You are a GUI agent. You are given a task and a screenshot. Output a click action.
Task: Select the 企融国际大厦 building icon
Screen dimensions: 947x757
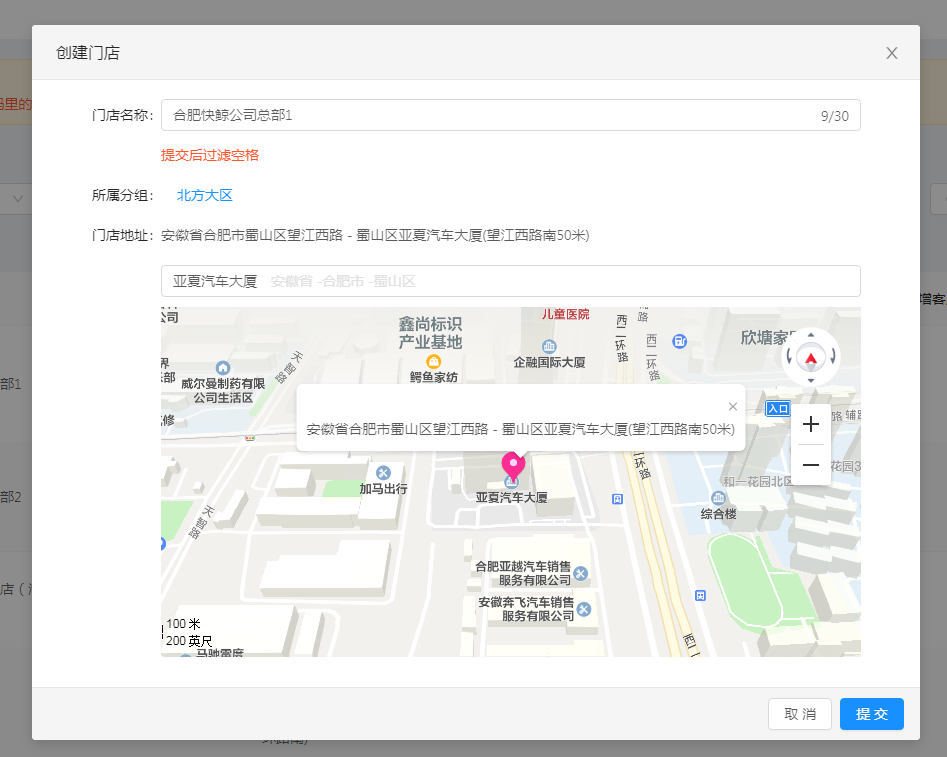coord(549,346)
